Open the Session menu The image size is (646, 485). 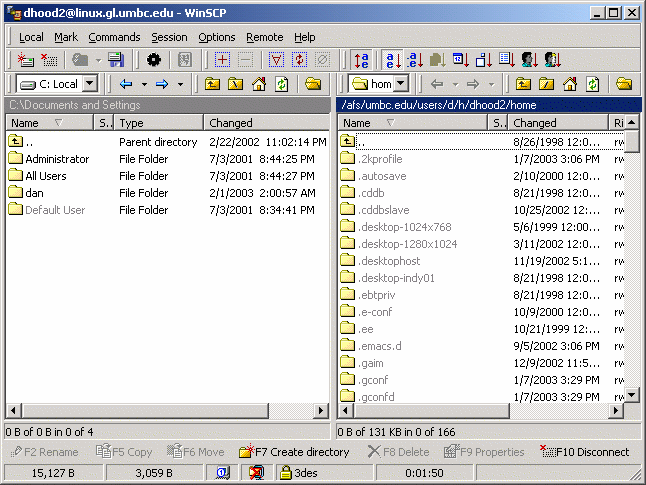[169, 37]
